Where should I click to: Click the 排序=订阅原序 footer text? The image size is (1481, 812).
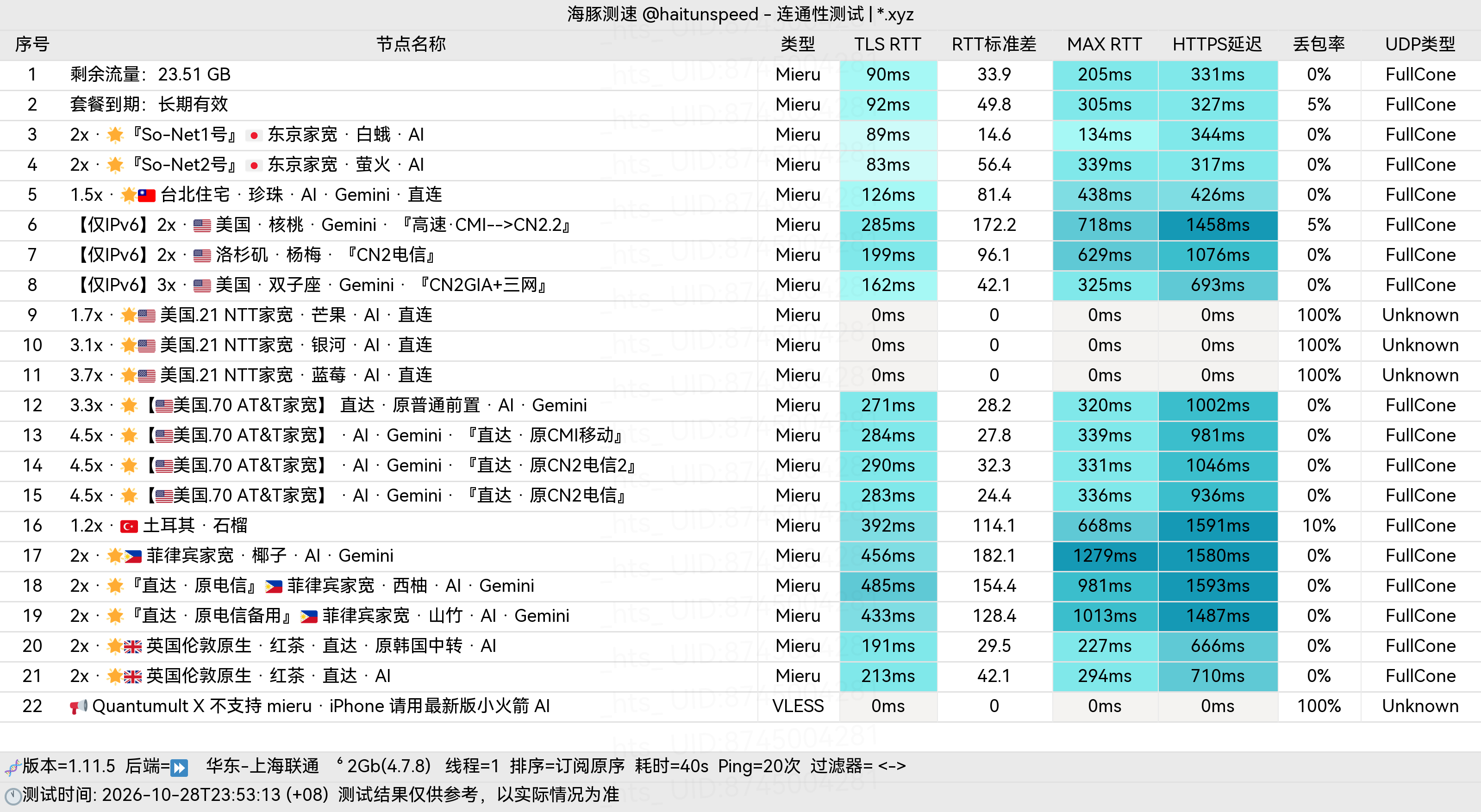(x=567, y=767)
